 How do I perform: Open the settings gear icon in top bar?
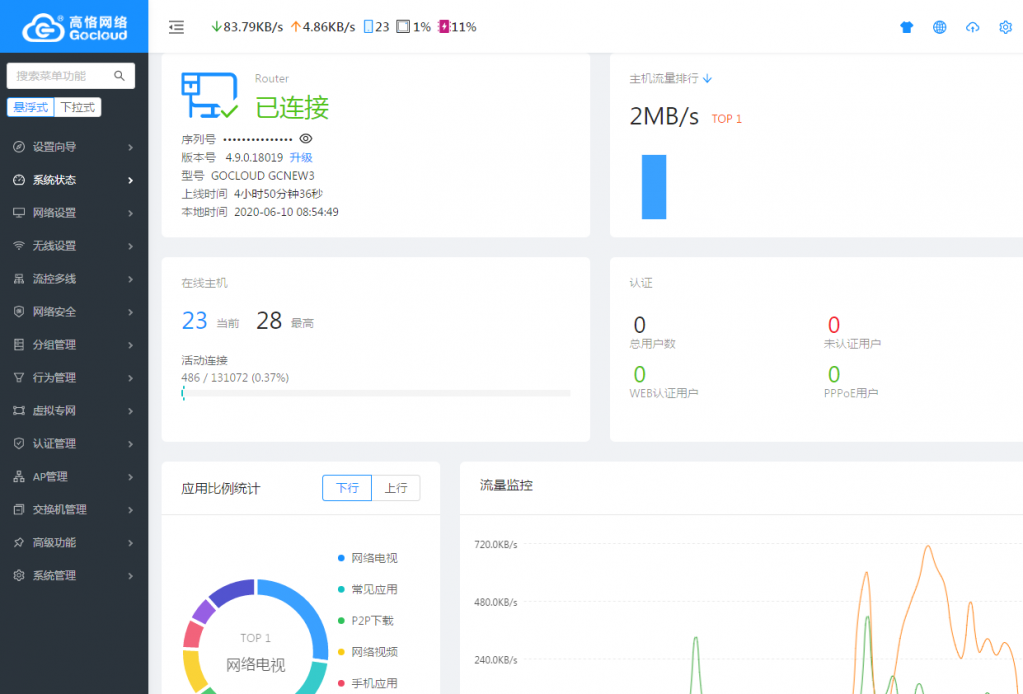click(x=1005, y=27)
